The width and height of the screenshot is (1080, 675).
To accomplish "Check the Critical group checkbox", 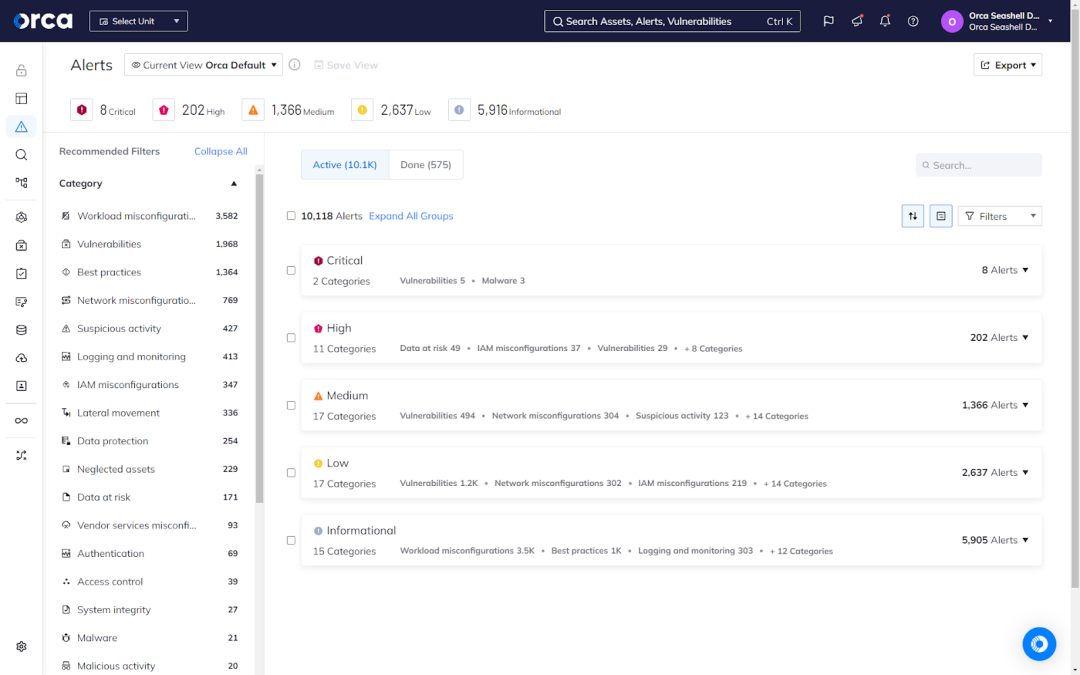I will (291, 271).
